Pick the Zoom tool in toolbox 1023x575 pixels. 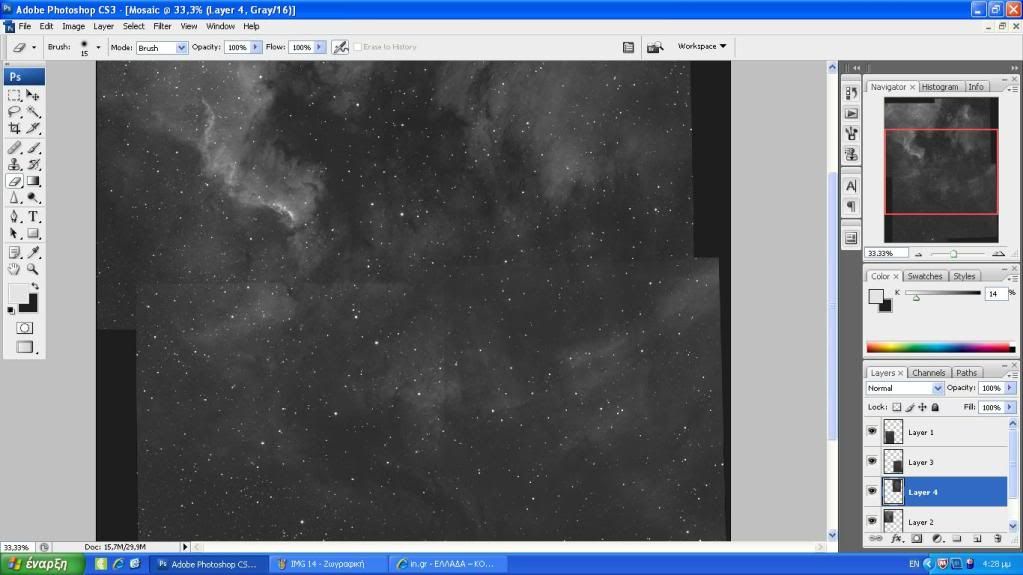pyautogui.click(x=33, y=269)
